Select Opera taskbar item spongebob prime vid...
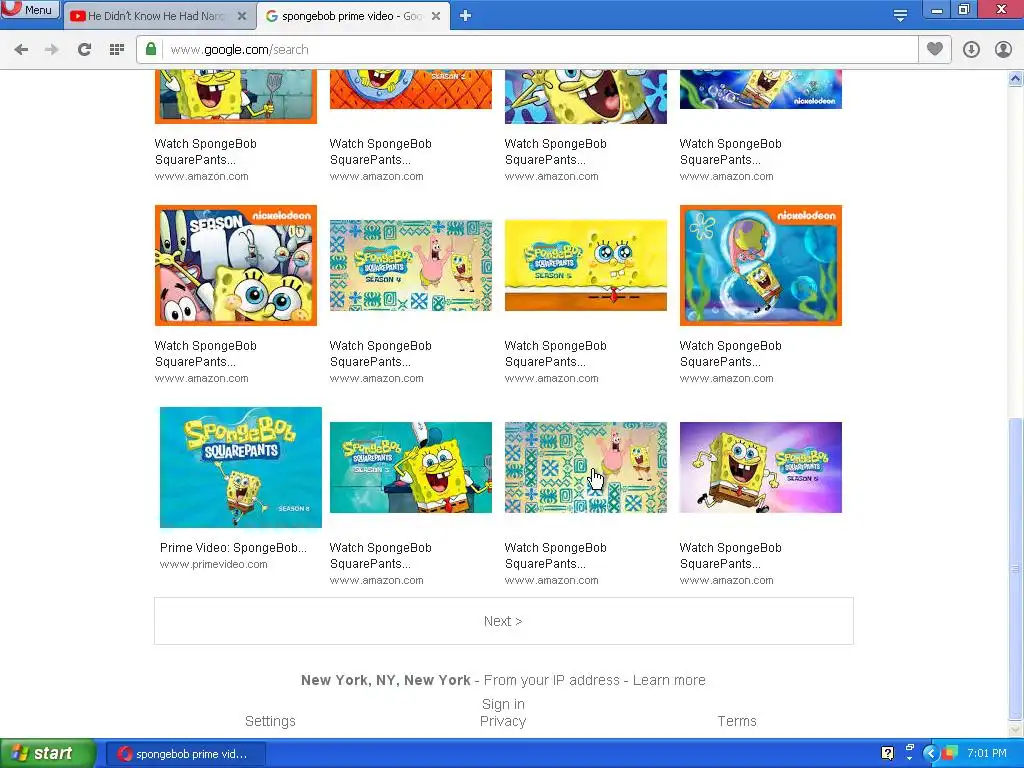1024x768 pixels. 185,754
